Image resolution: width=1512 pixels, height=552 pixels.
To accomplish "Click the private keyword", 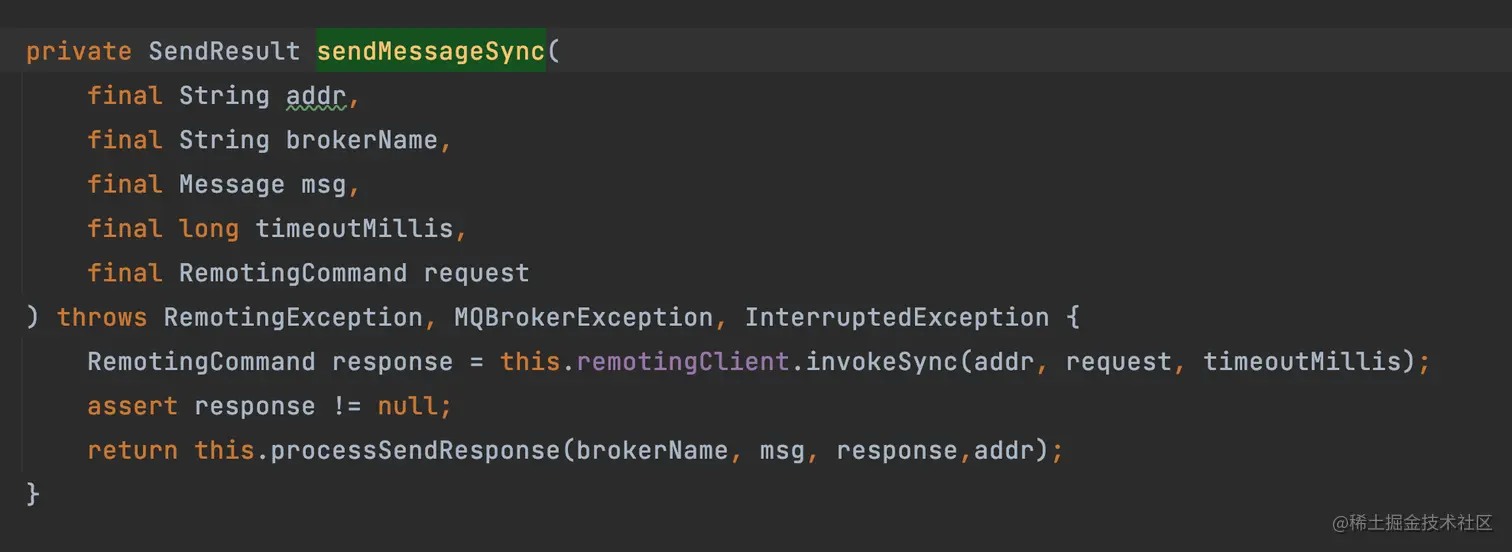I will pos(79,51).
